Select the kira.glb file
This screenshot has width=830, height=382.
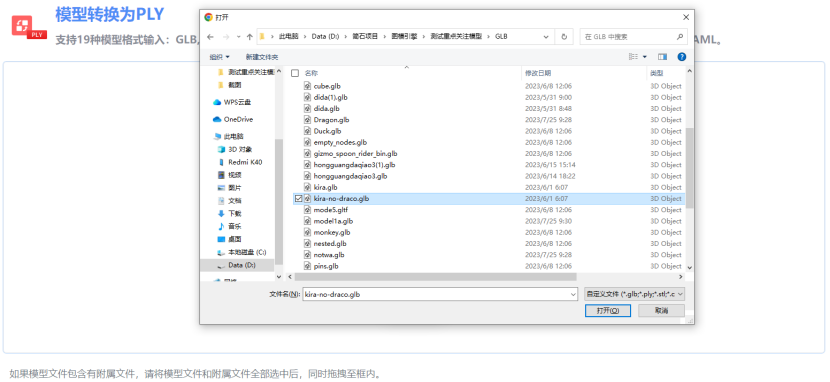(325, 187)
